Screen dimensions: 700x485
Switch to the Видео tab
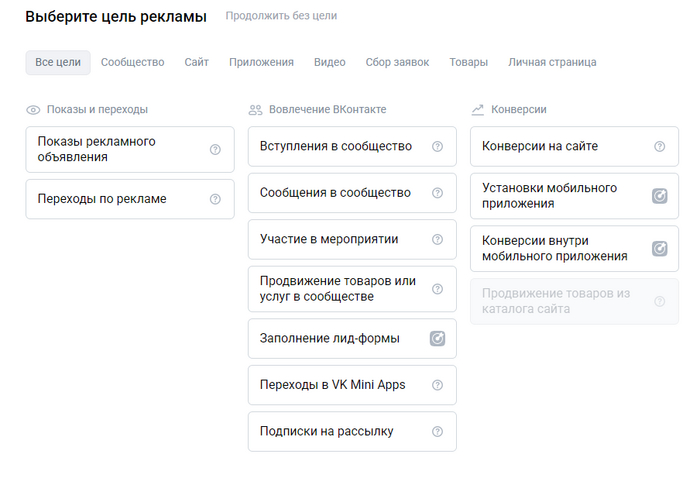[329, 62]
